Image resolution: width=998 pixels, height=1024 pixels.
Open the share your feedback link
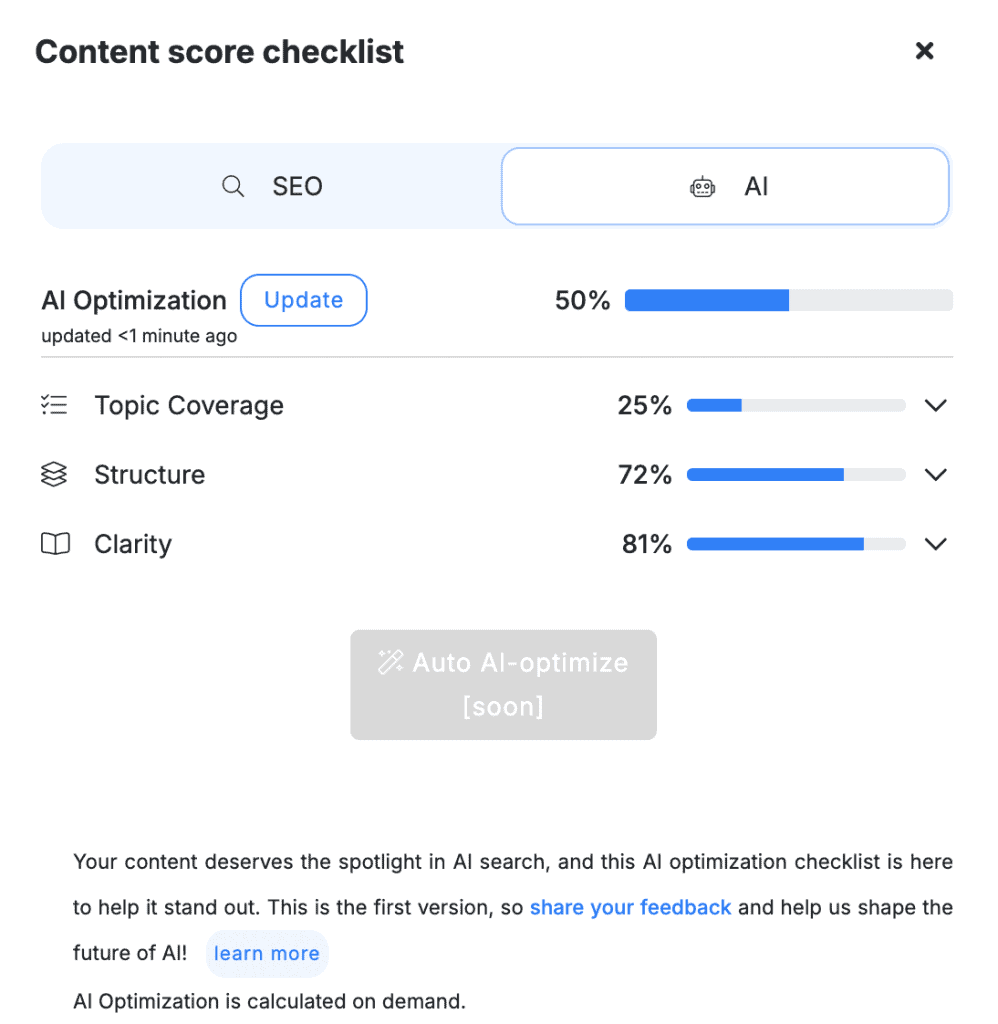[630, 908]
